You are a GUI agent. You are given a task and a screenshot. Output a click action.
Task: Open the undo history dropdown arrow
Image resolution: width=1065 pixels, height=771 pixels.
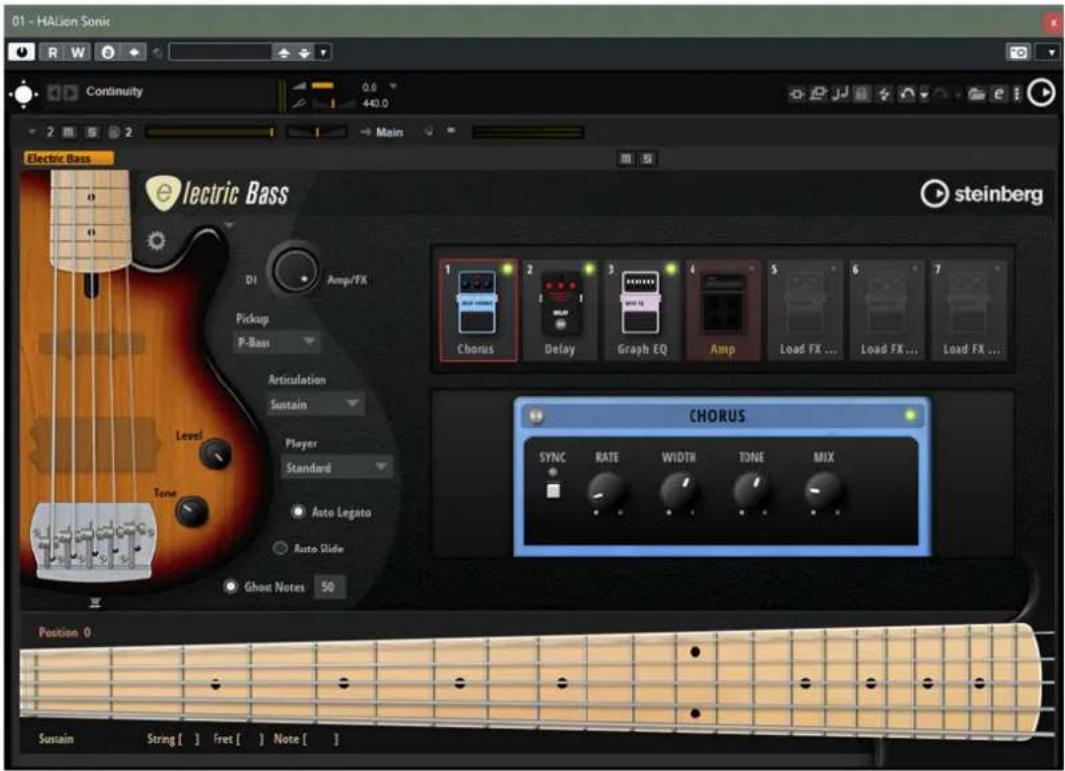[x=924, y=95]
